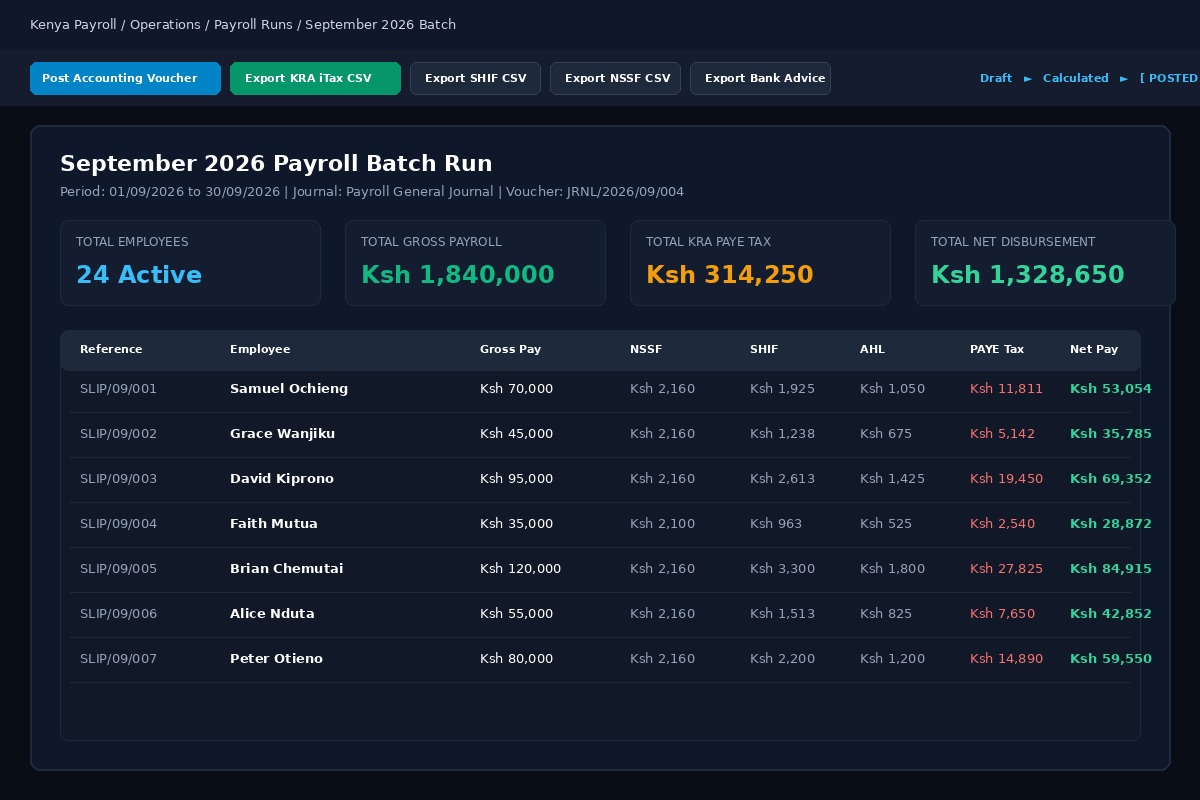Export SHIF CSV file
This screenshot has width=1200, height=800.
point(475,78)
